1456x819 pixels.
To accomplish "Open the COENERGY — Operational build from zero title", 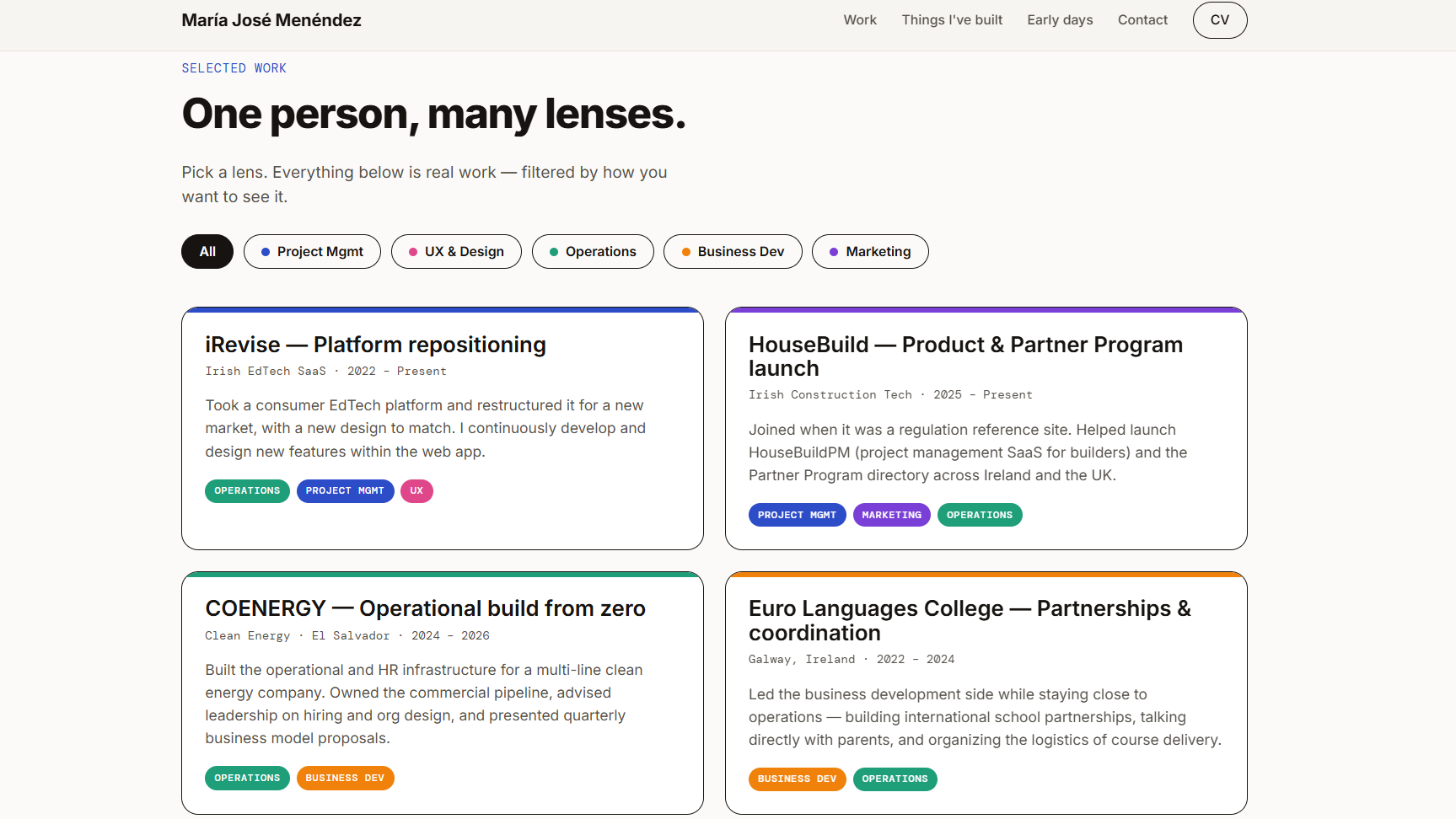I will point(425,608).
